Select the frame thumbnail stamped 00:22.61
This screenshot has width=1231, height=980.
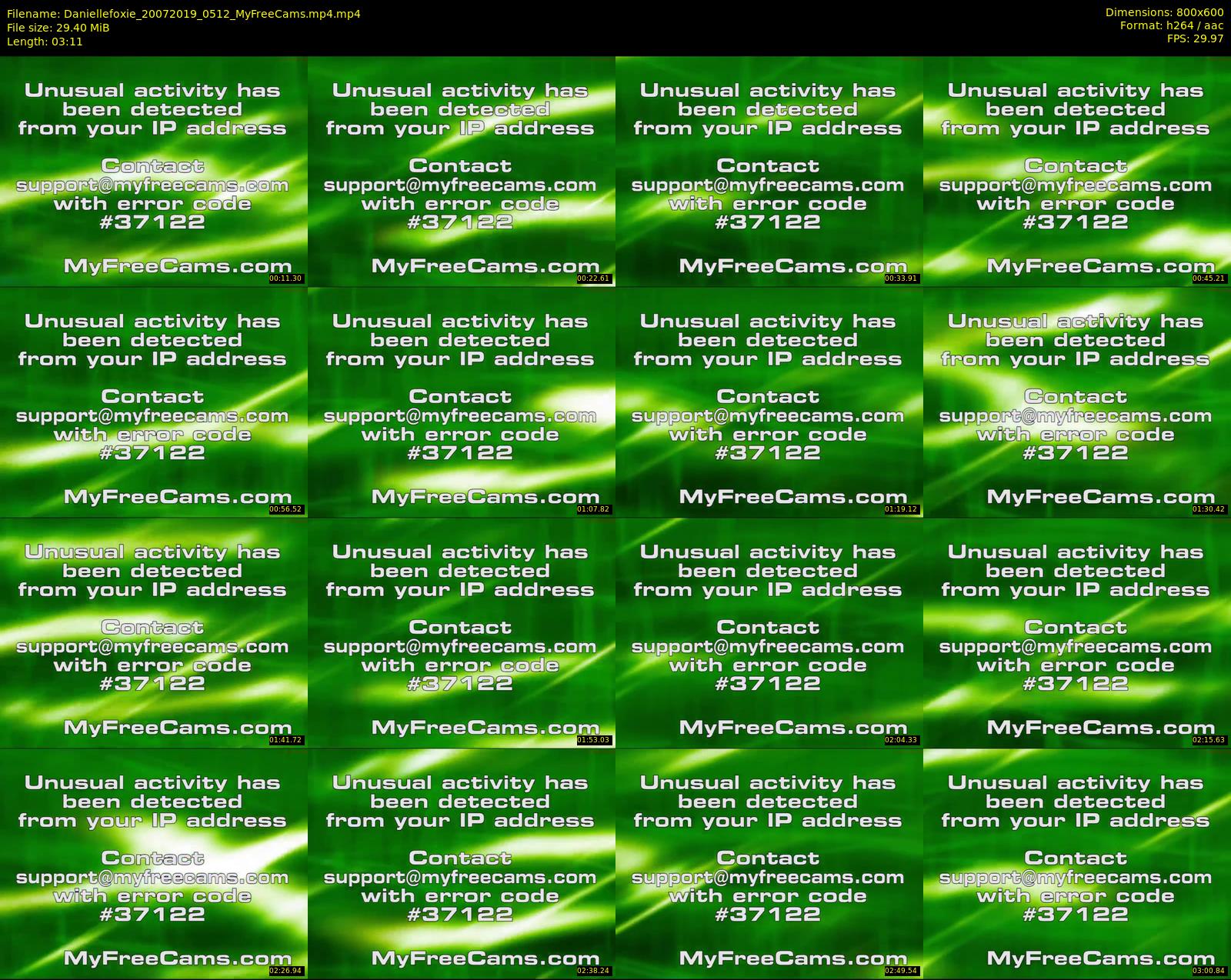pyautogui.click(x=462, y=172)
